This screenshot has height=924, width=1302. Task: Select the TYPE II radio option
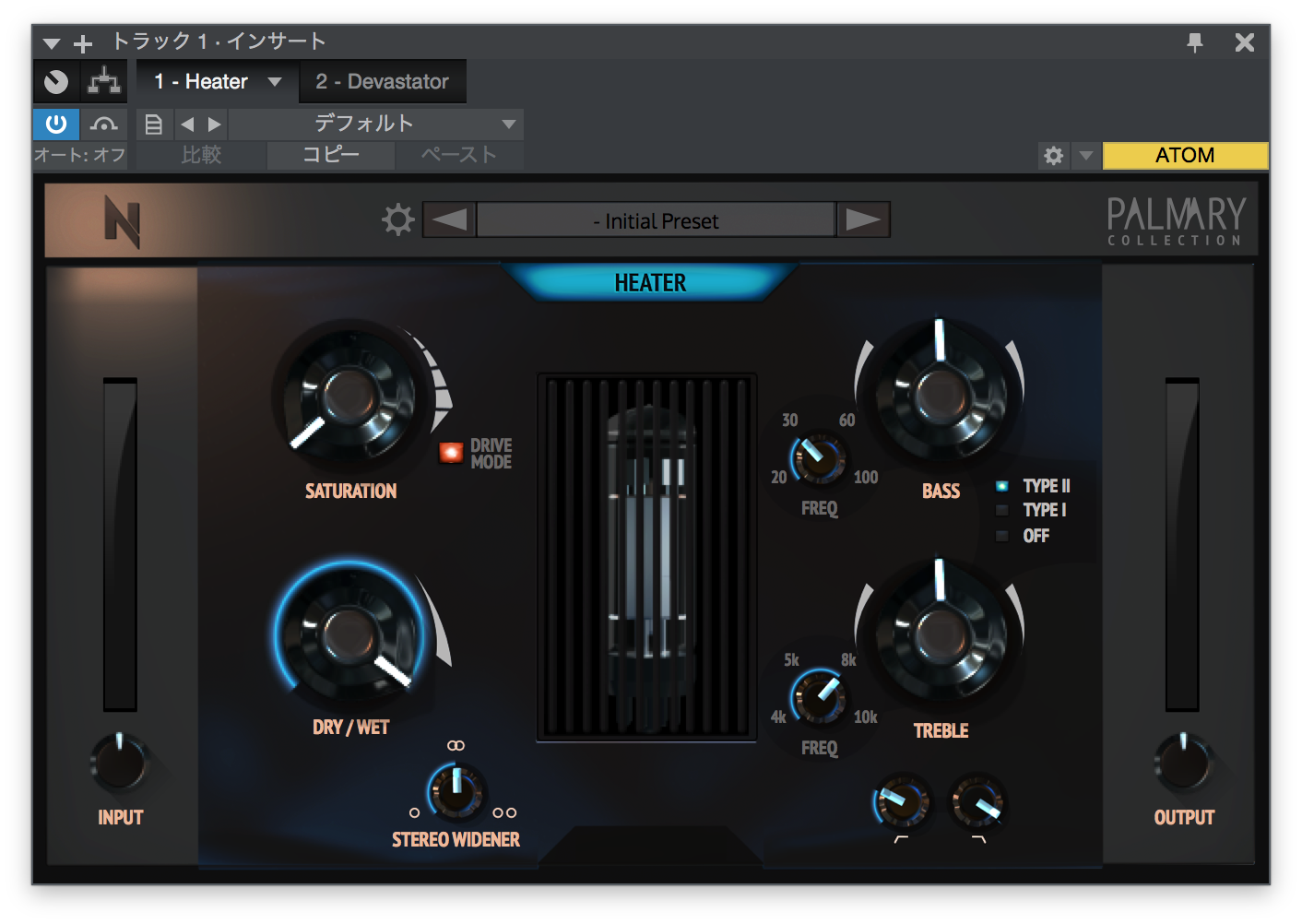point(1002,486)
